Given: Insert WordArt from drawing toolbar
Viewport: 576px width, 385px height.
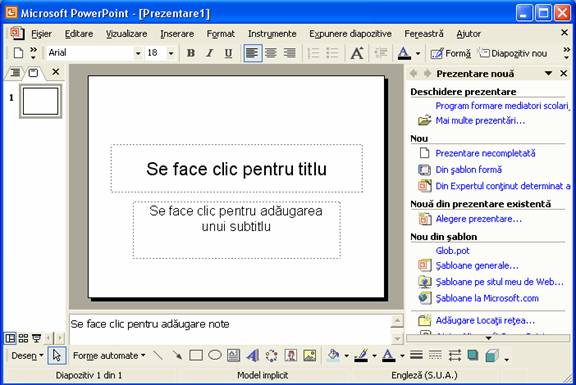Looking at the screenshot, I should pyautogui.click(x=253, y=355).
